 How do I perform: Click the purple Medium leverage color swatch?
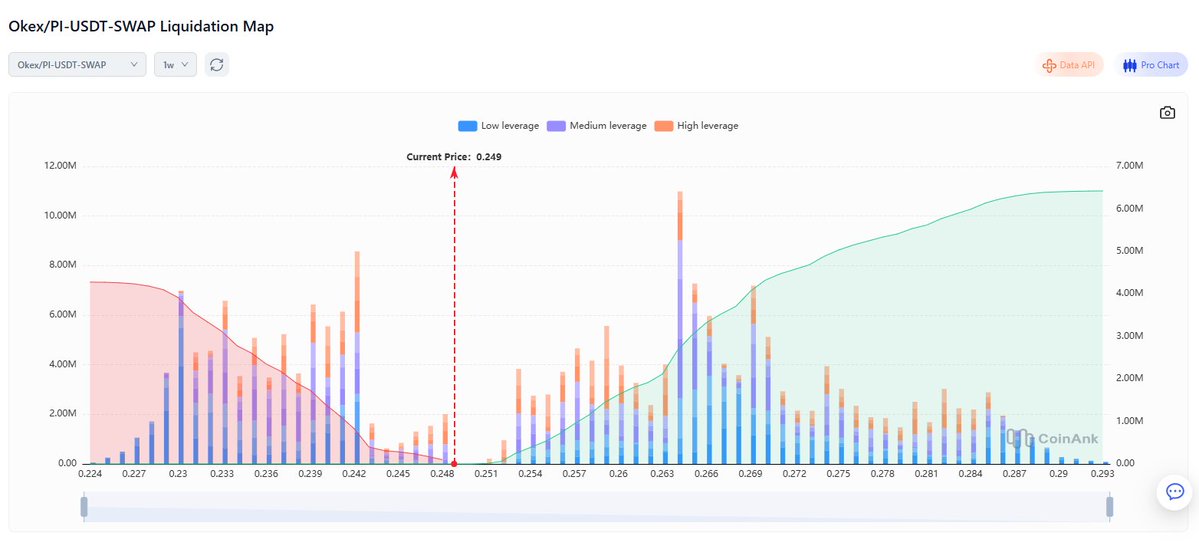pos(556,125)
